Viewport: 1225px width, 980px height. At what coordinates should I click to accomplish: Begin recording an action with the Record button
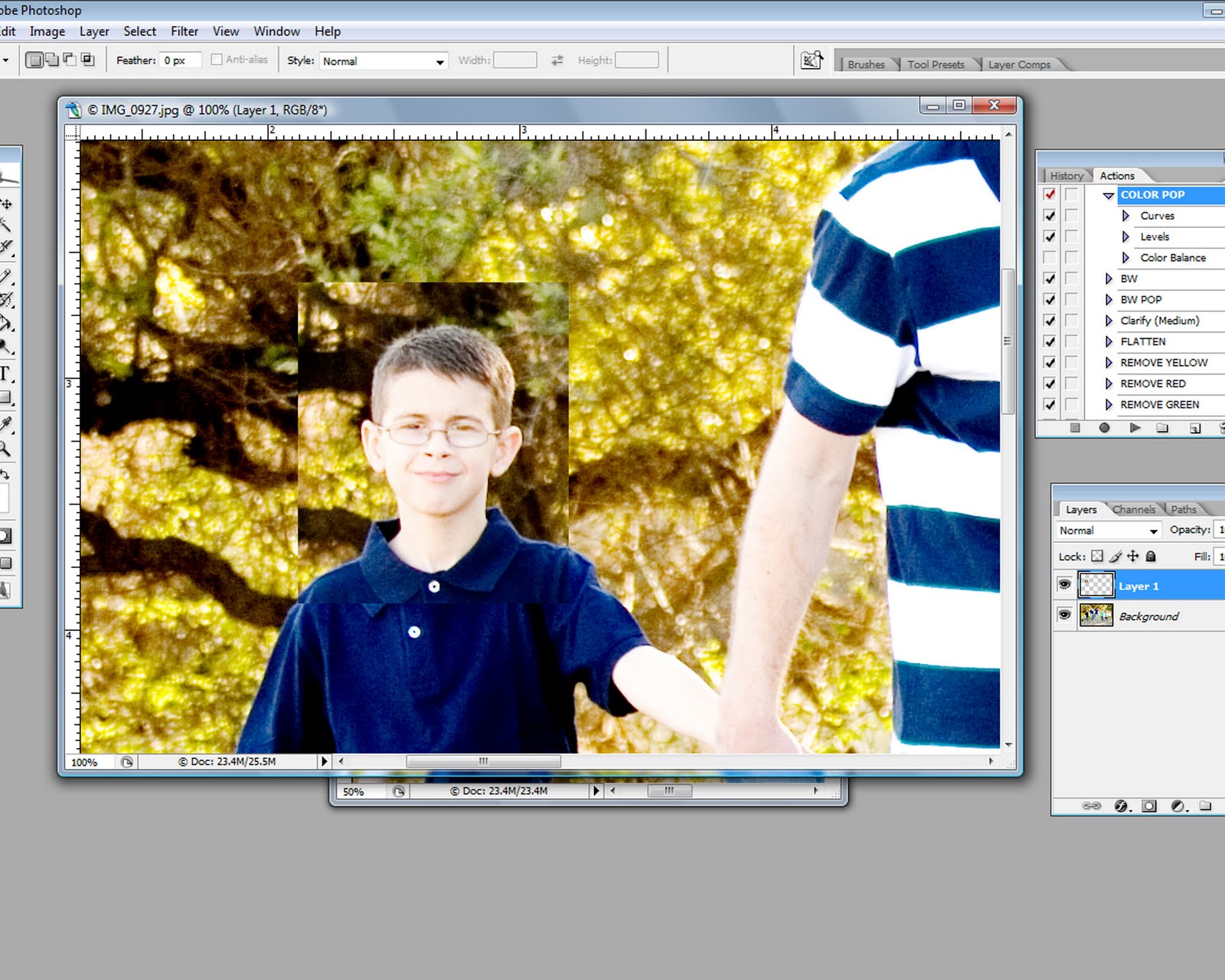(1104, 428)
